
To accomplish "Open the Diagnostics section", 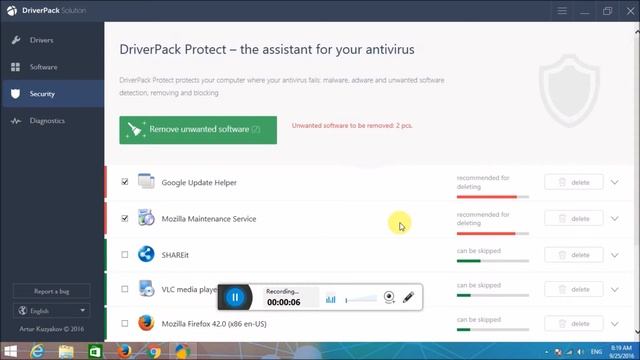I will (x=52, y=121).
